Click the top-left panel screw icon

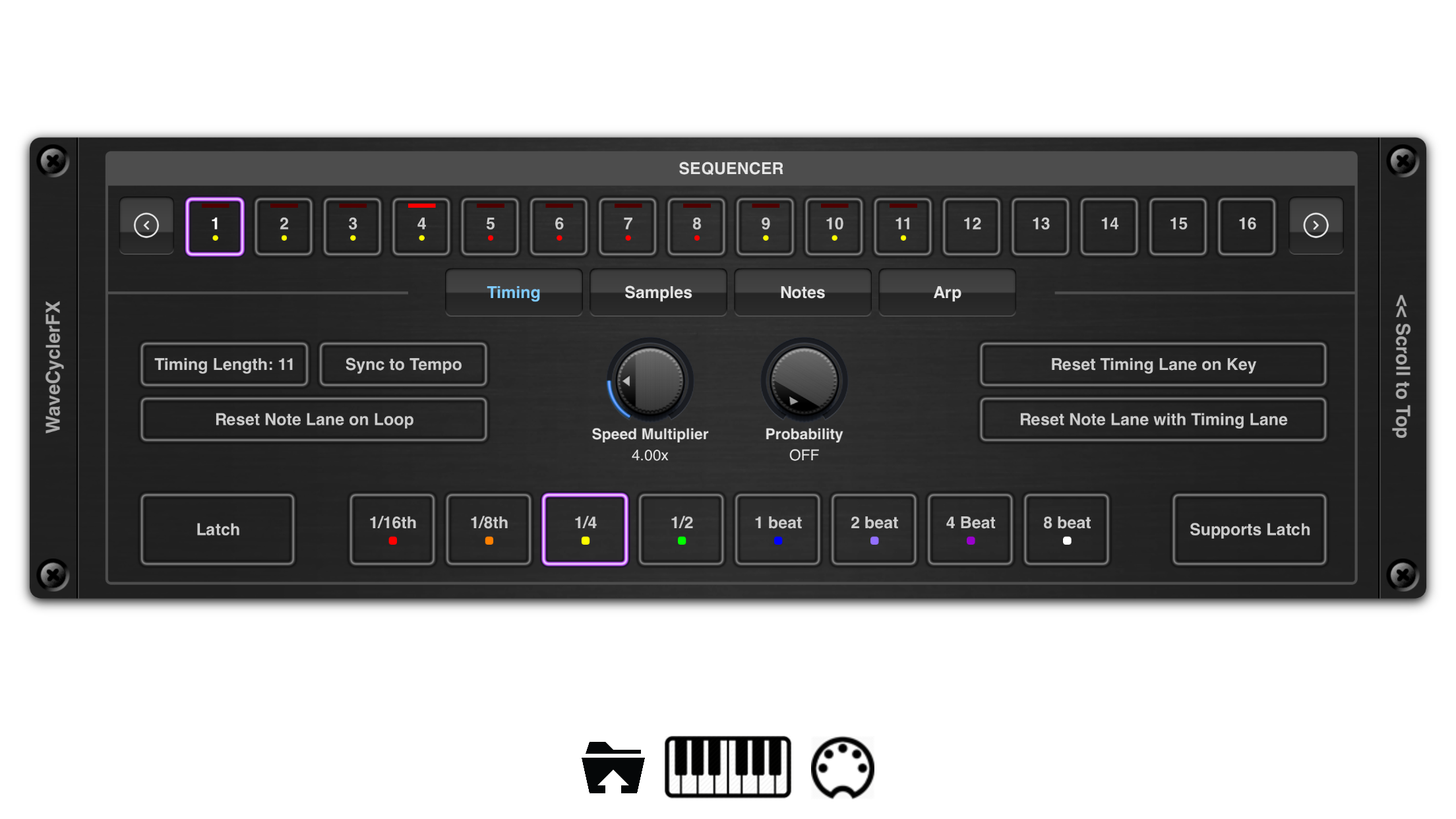click(x=53, y=161)
